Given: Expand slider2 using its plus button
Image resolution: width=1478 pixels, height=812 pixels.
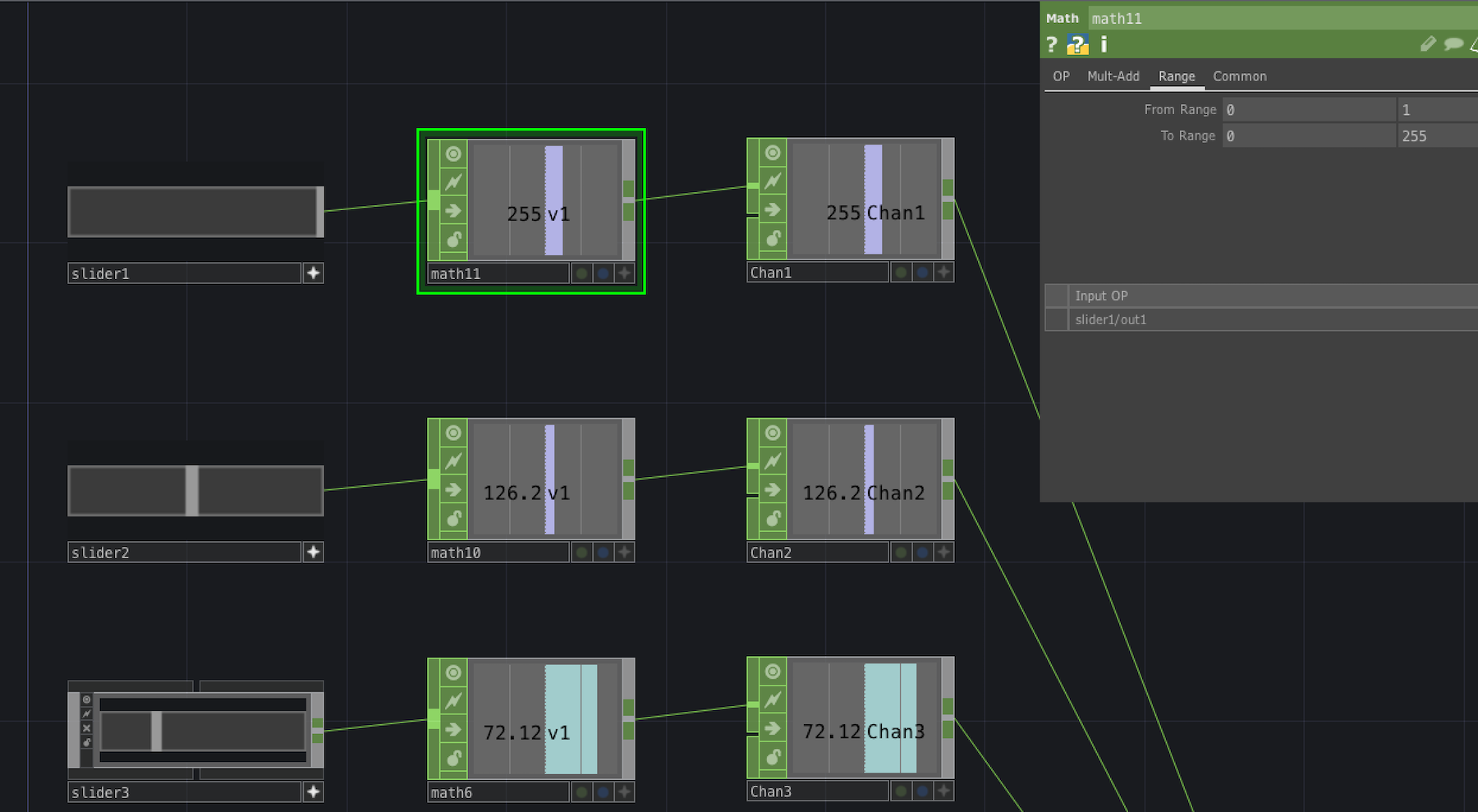Looking at the screenshot, I should click(x=313, y=552).
